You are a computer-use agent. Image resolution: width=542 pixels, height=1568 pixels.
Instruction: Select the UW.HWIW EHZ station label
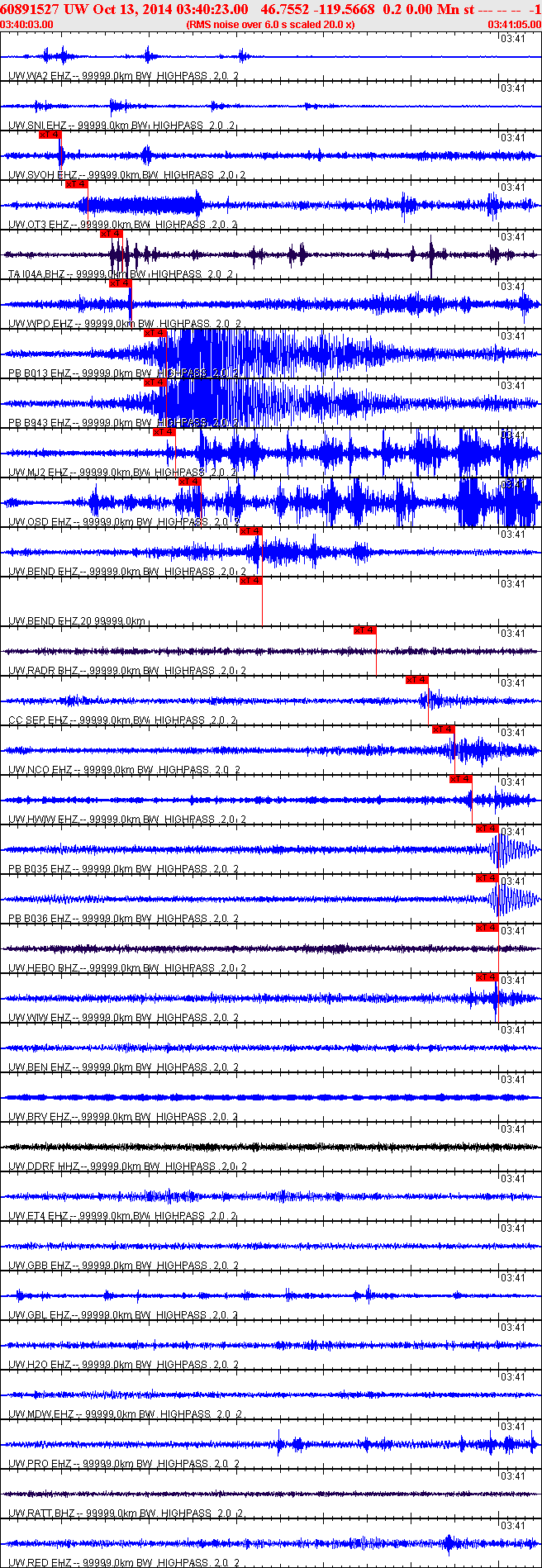coord(127,820)
